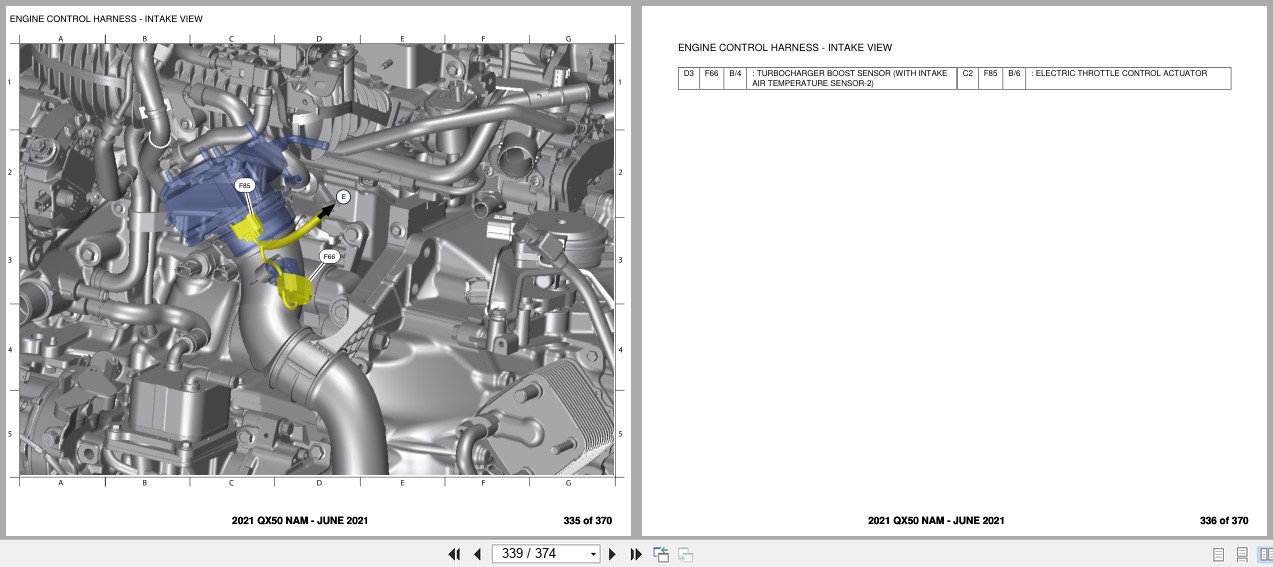Select the B/6 cell in connector table
Screen dimensions: 1273x567
(1014, 78)
